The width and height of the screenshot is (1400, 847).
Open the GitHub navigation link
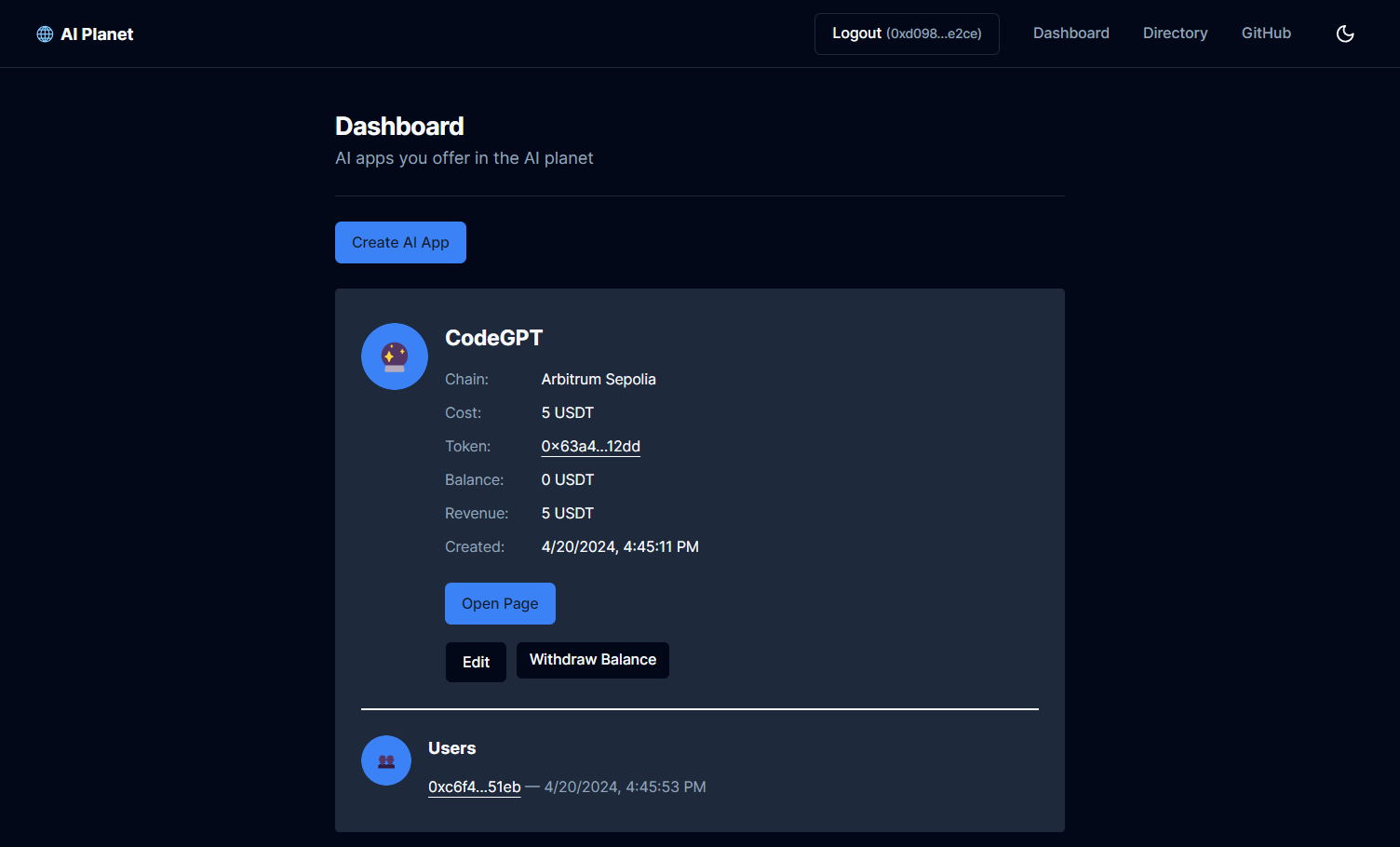click(1266, 33)
